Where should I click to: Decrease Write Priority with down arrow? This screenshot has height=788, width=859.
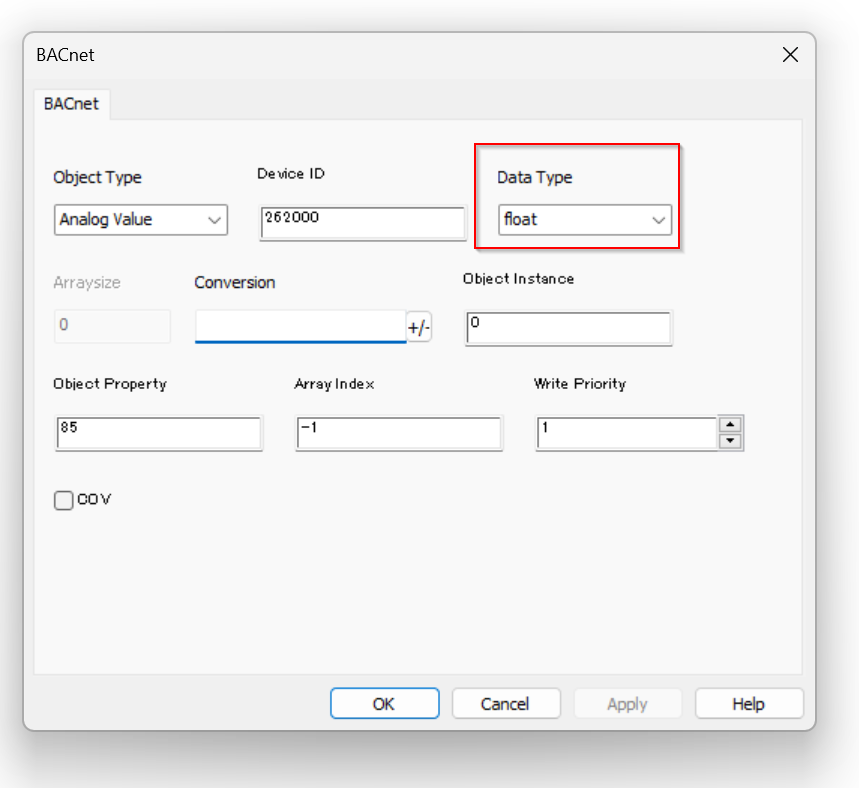[x=730, y=441]
